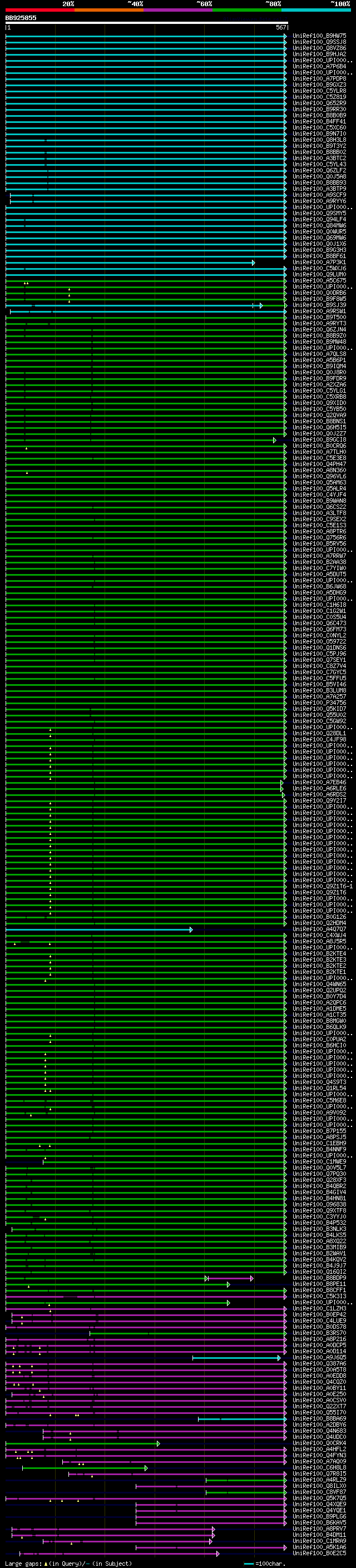Select the UniRef100_B9GXZ3 label
This screenshot has height=1568, width=356.
[x=319, y=85]
